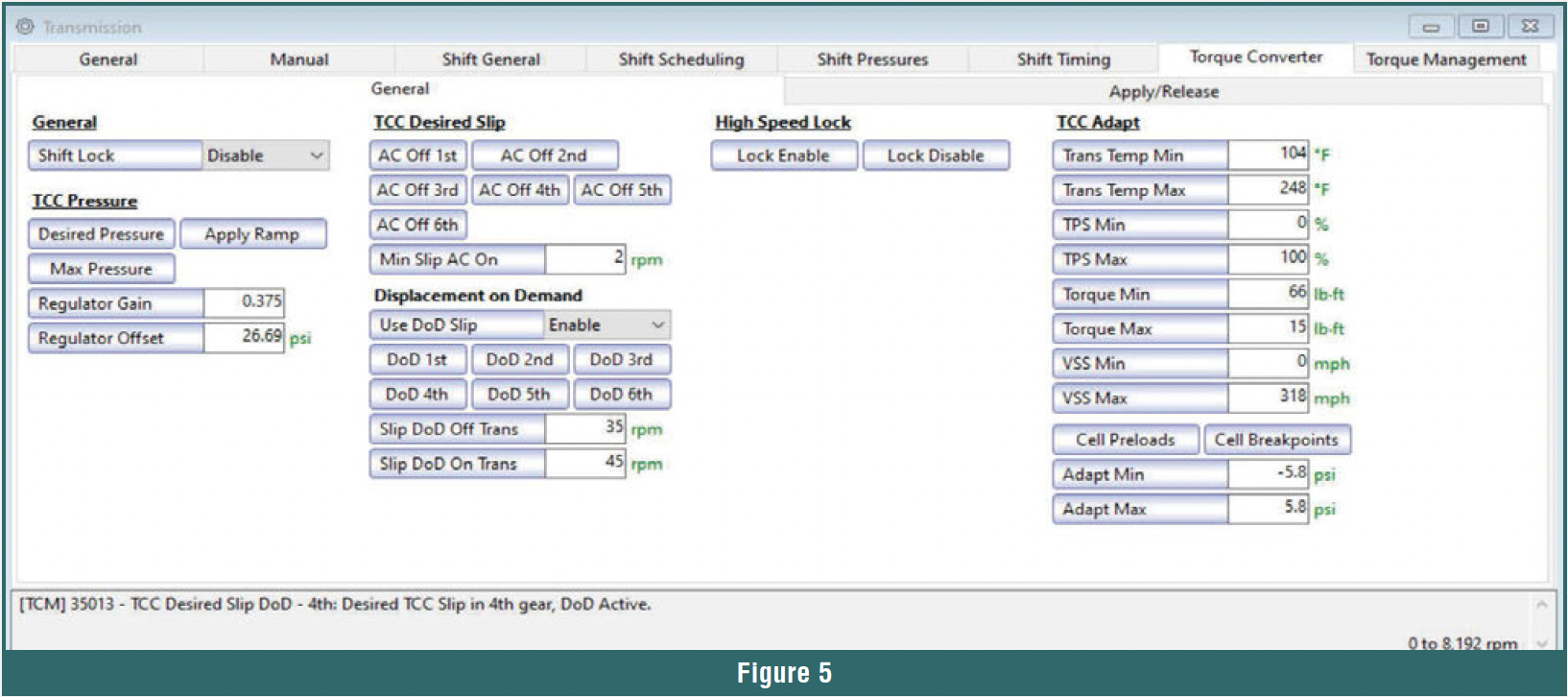The height and width of the screenshot is (697, 1568).
Task: Edit the Regulator Gain value field
Action: [244, 302]
